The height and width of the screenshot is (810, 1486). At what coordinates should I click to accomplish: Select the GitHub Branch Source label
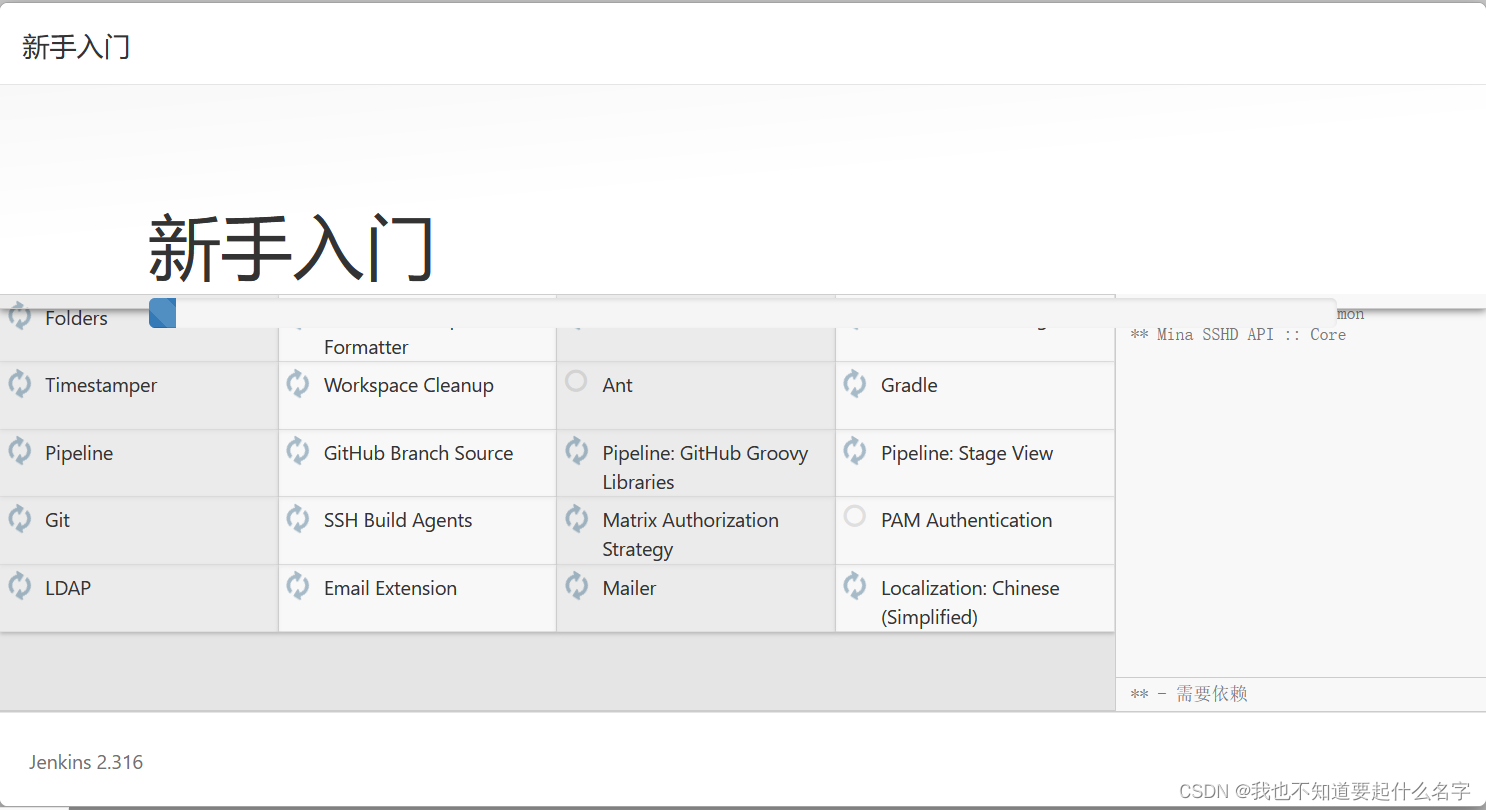coord(418,453)
